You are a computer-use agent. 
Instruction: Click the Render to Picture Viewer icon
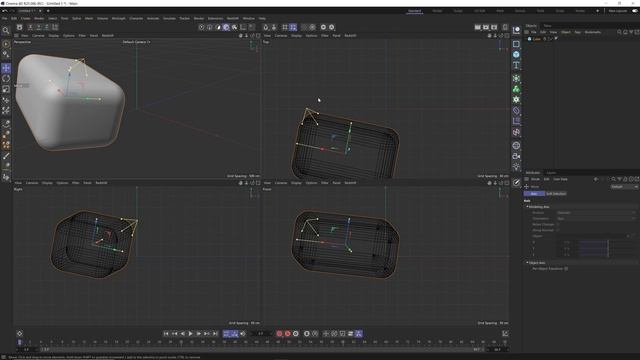point(486,27)
